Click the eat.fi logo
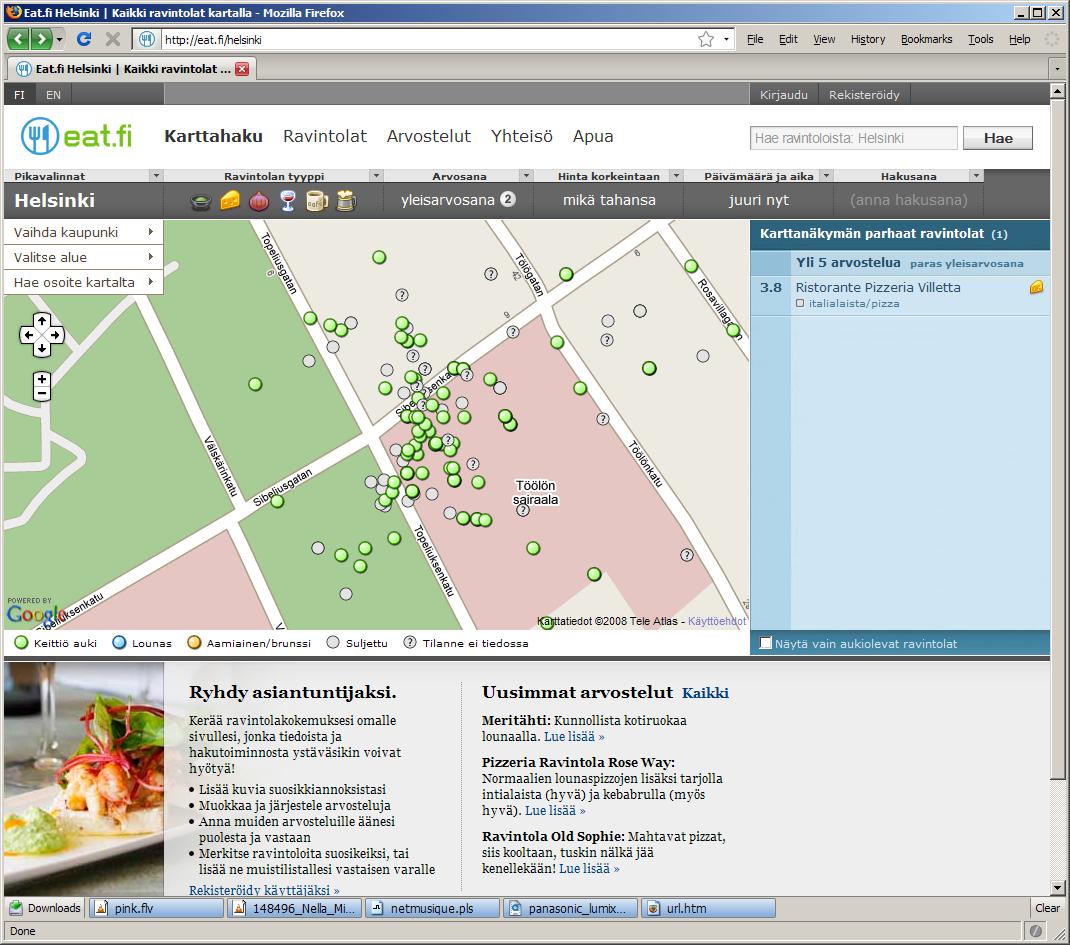The width and height of the screenshot is (1070, 945). 76,137
